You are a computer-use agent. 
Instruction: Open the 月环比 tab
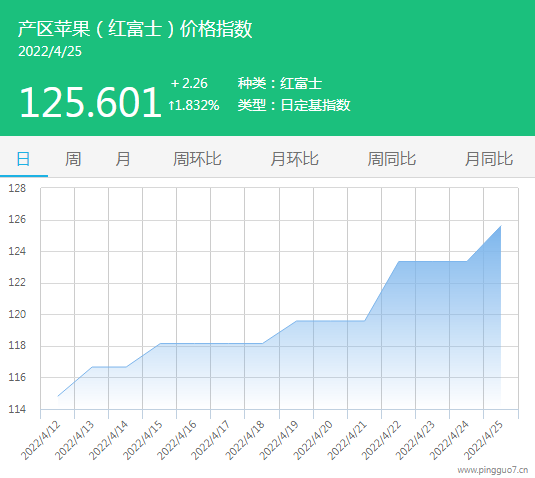click(294, 159)
